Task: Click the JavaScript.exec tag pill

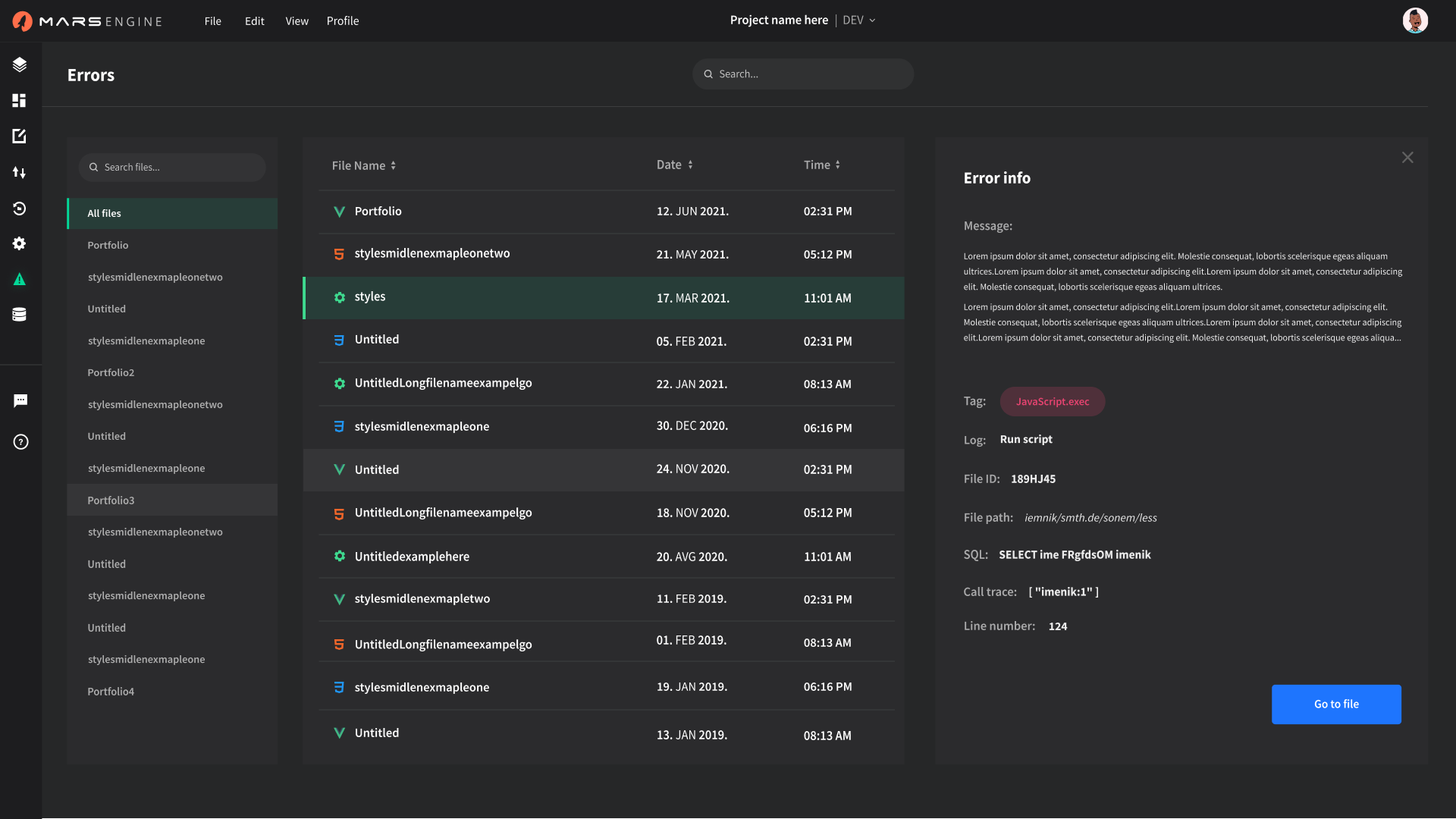Action: [1052, 401]
